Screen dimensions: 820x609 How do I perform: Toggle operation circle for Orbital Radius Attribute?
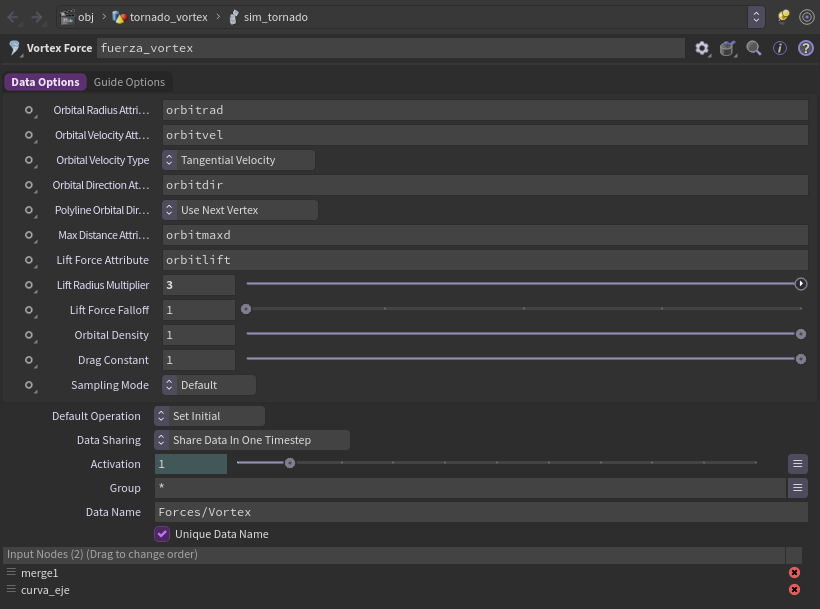point(29,110)
